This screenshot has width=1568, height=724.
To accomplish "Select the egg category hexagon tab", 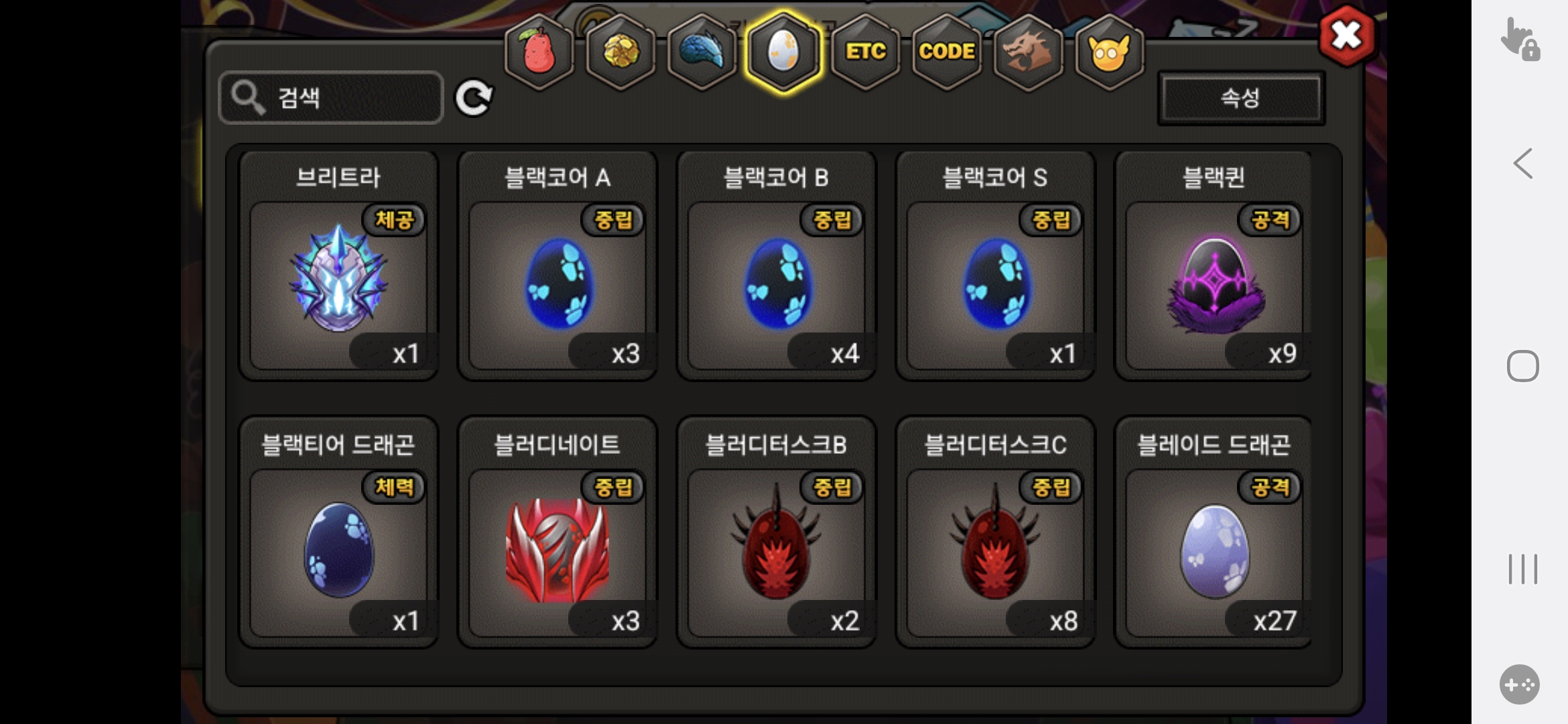I will 783,52.
